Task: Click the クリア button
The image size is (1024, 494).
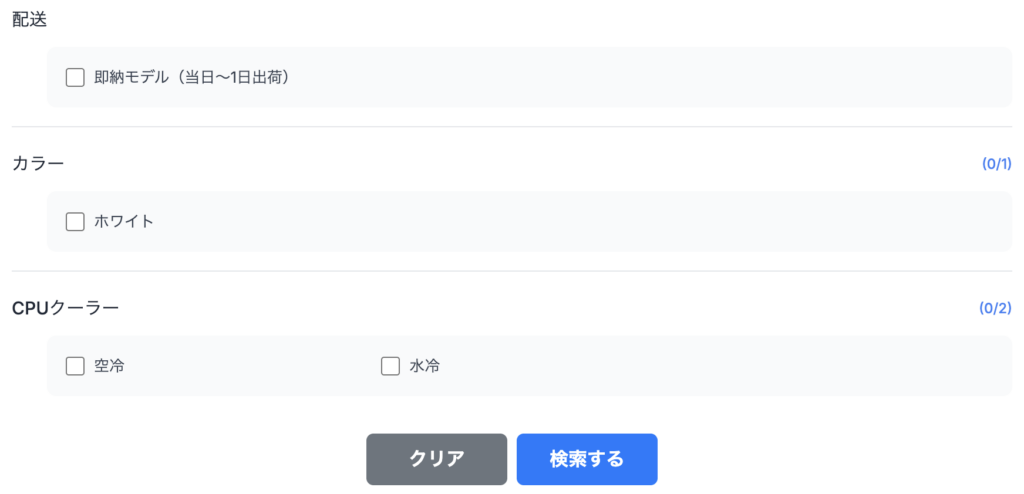Action: tap(436, 459)
